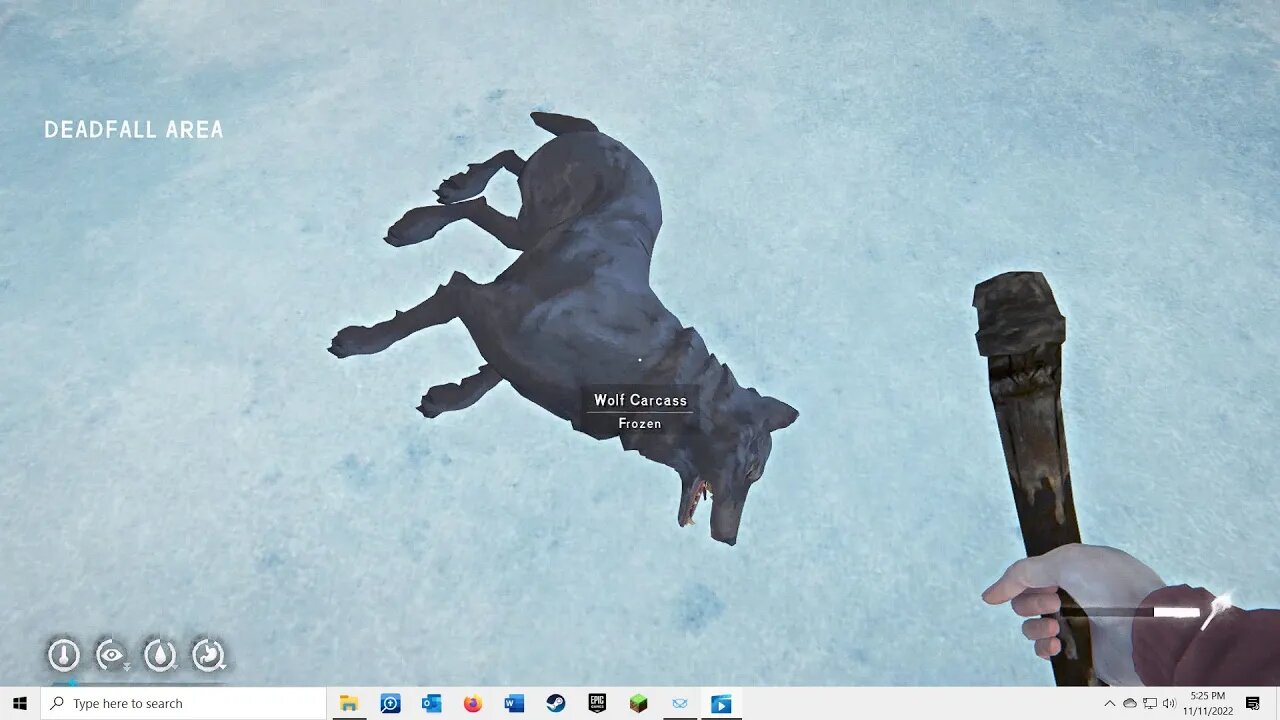The height and width of the screenshot is (720, 1280).
Task: Open the blue magnifier app in taskbar
Action: (x=390, y=703)
